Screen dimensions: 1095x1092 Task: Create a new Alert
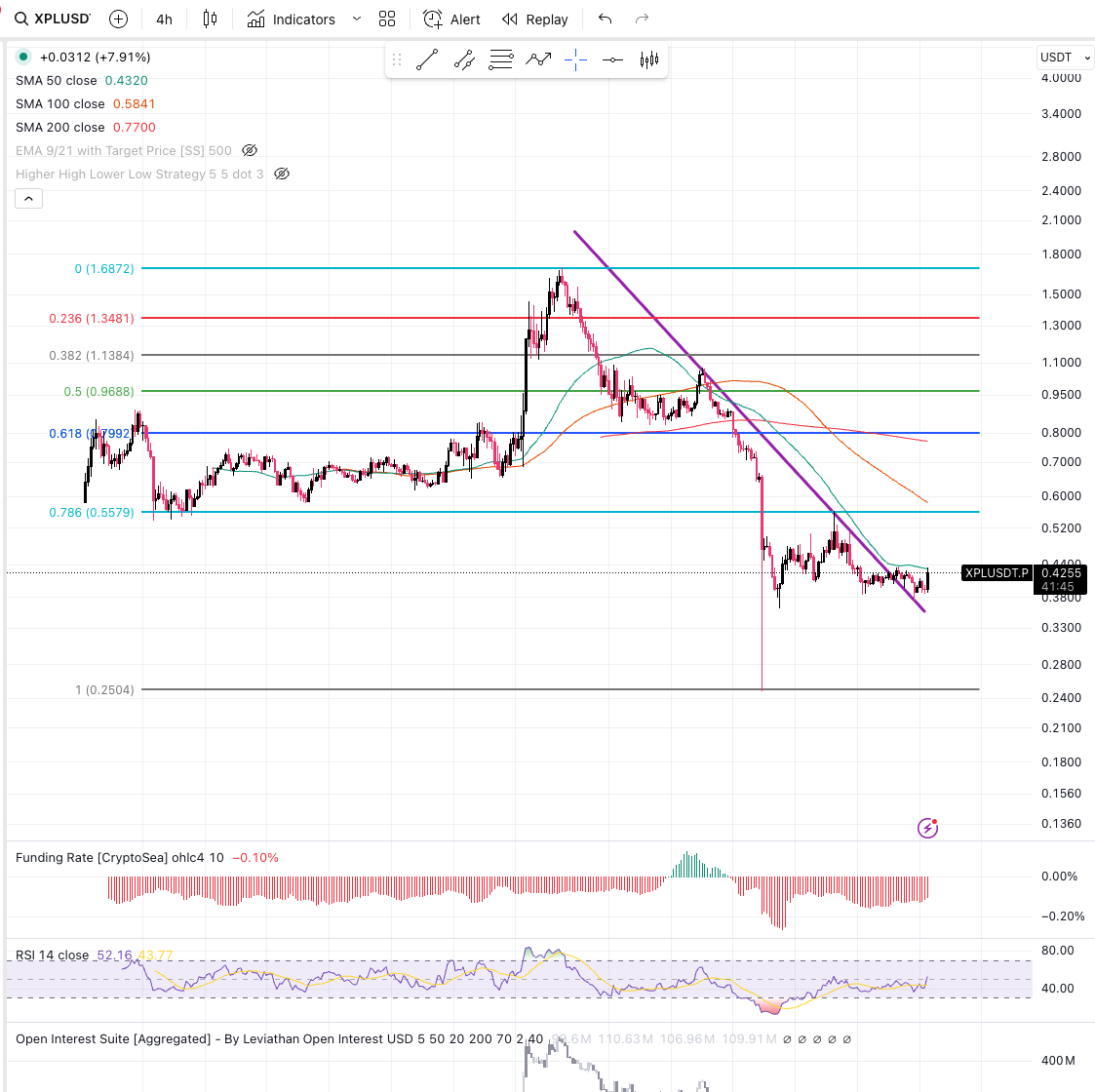(451, 19)
